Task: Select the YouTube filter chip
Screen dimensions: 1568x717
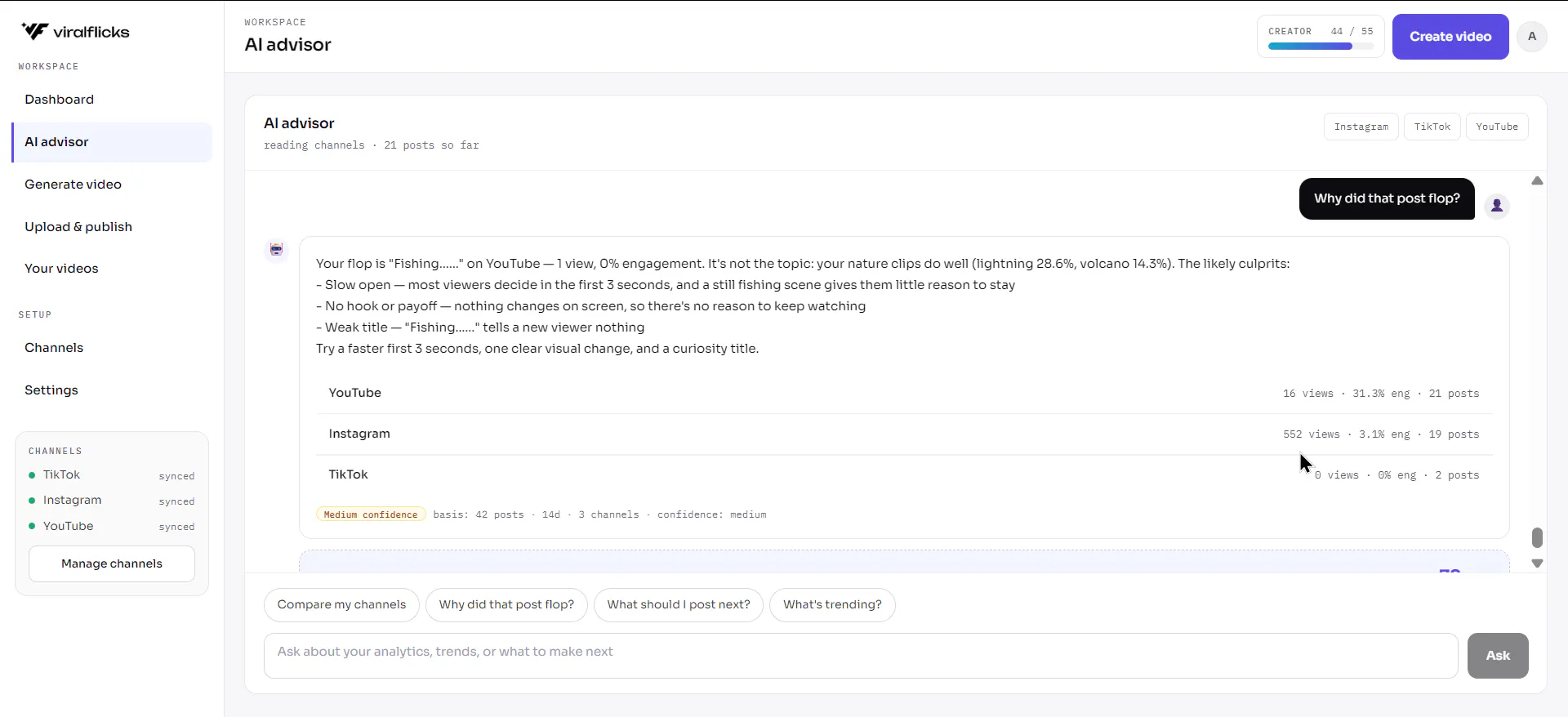Action: [x=1497, y=127]
